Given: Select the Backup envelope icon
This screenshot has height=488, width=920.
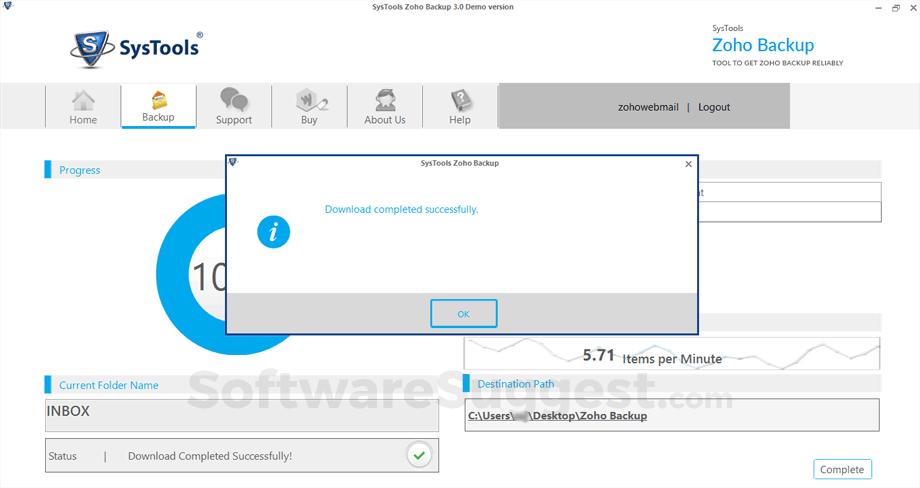Looking at the screenshot, I should click(x=158, y=100).
